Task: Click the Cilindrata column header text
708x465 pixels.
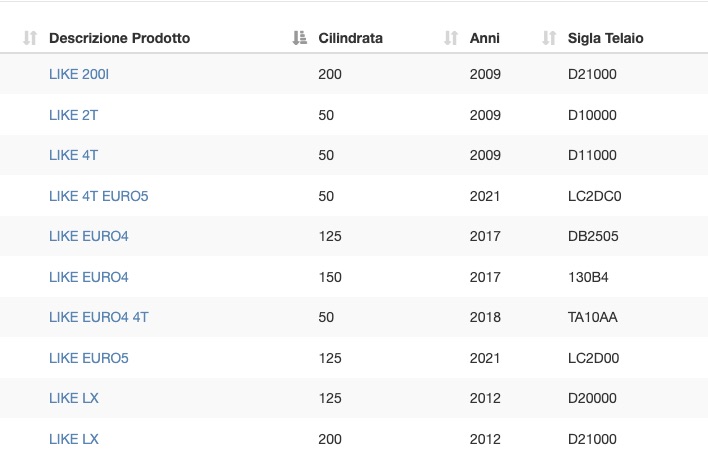Action: [350, 38]
